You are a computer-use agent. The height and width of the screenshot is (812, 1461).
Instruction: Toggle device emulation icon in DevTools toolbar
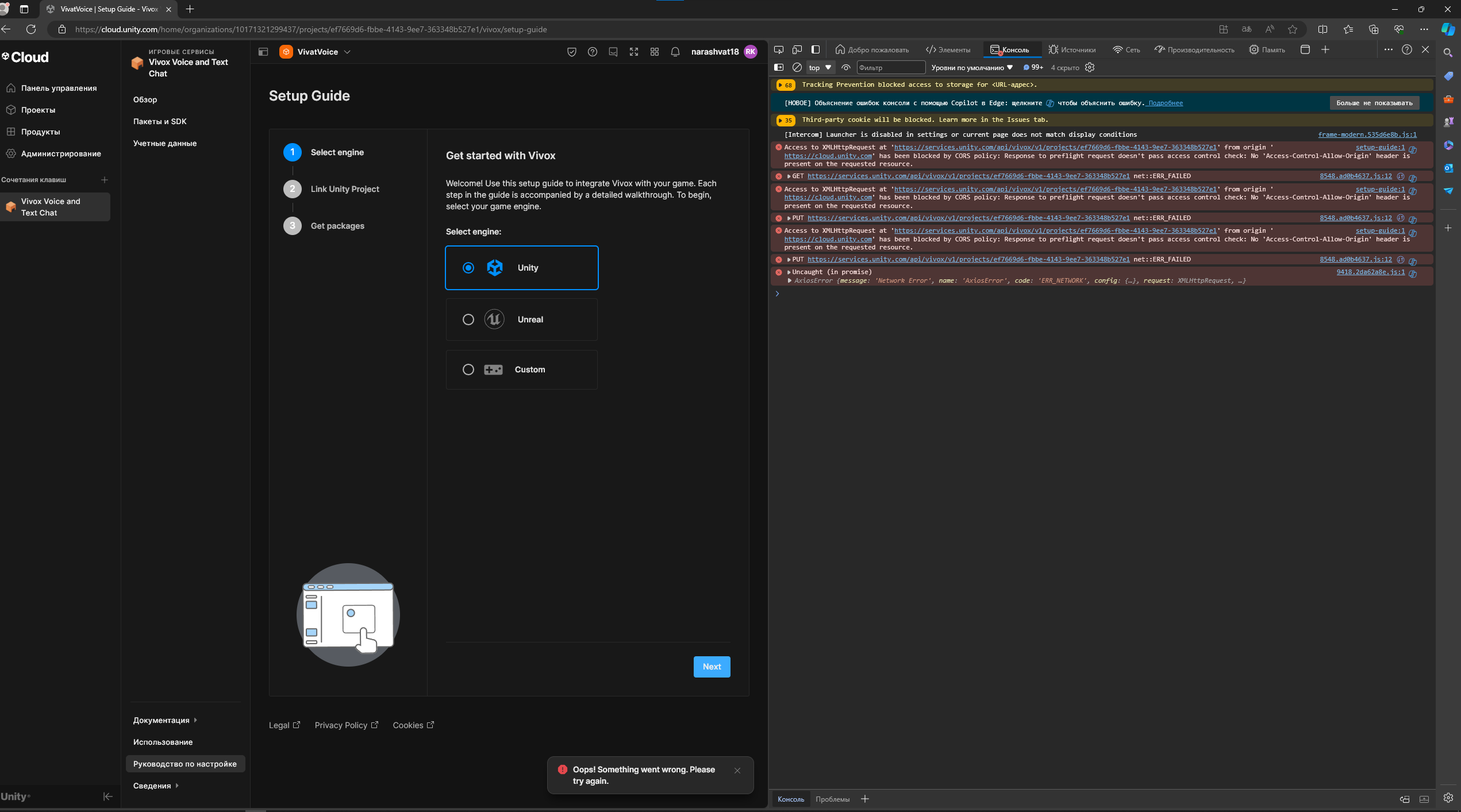coord(797,49)
